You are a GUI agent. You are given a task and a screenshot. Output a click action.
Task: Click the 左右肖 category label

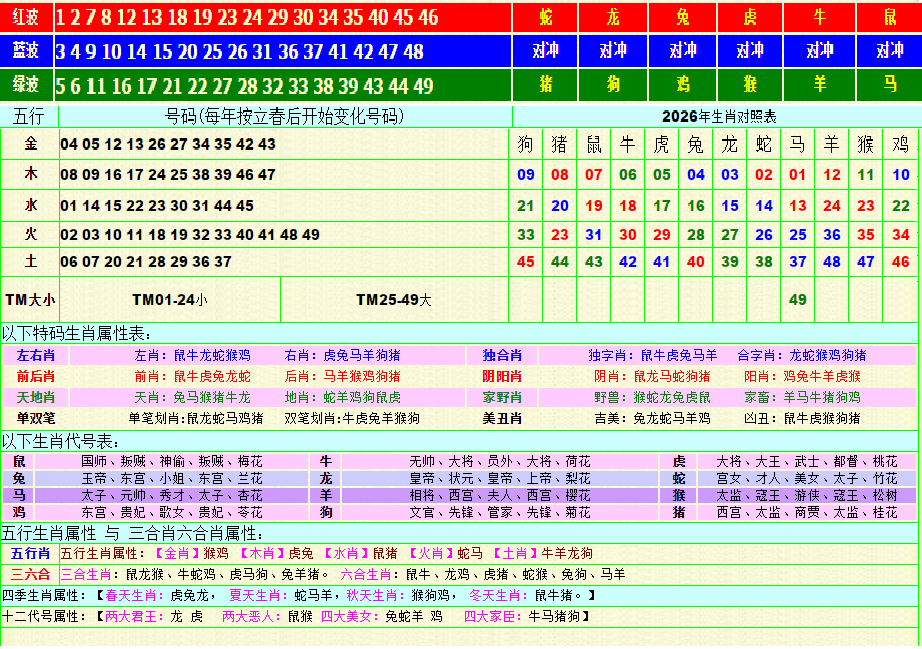(x=36, y=355)
